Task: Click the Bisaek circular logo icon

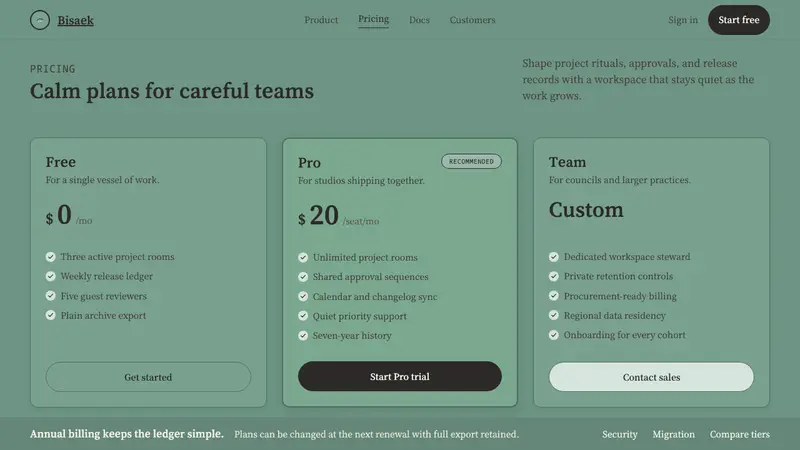Action: pyautogui.click(x=40, y=20)
